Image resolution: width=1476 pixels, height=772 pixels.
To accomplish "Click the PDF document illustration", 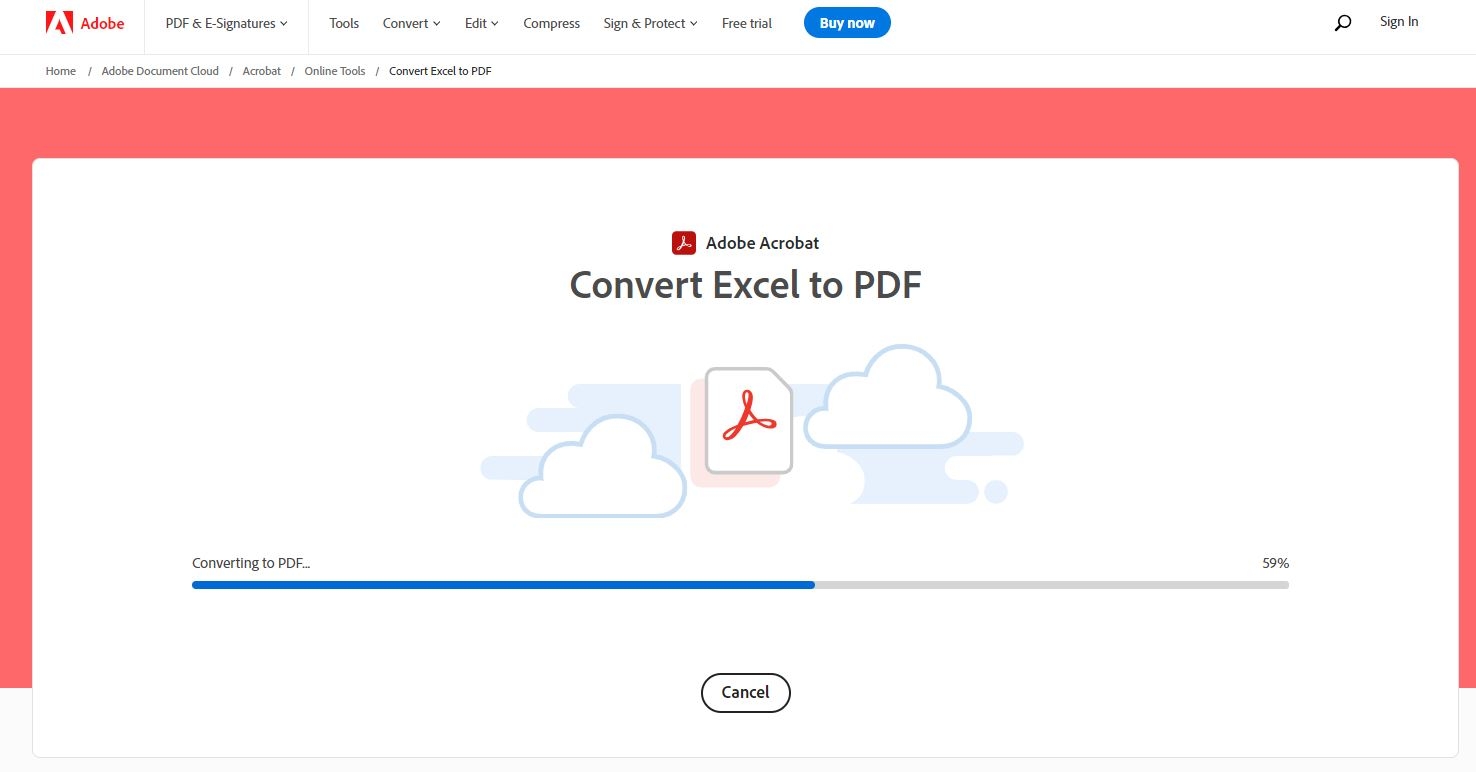I will (749, 420).
